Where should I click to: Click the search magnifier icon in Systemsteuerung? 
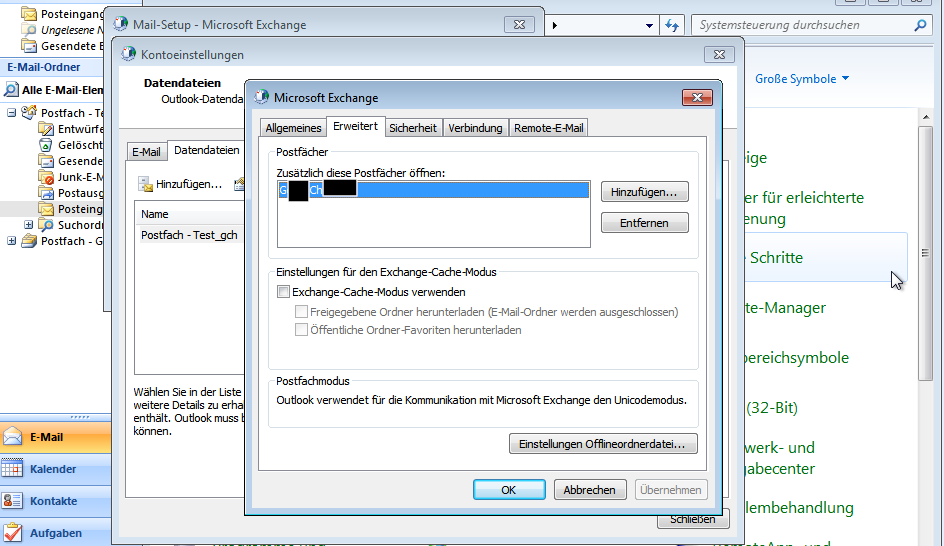point(920,25)
